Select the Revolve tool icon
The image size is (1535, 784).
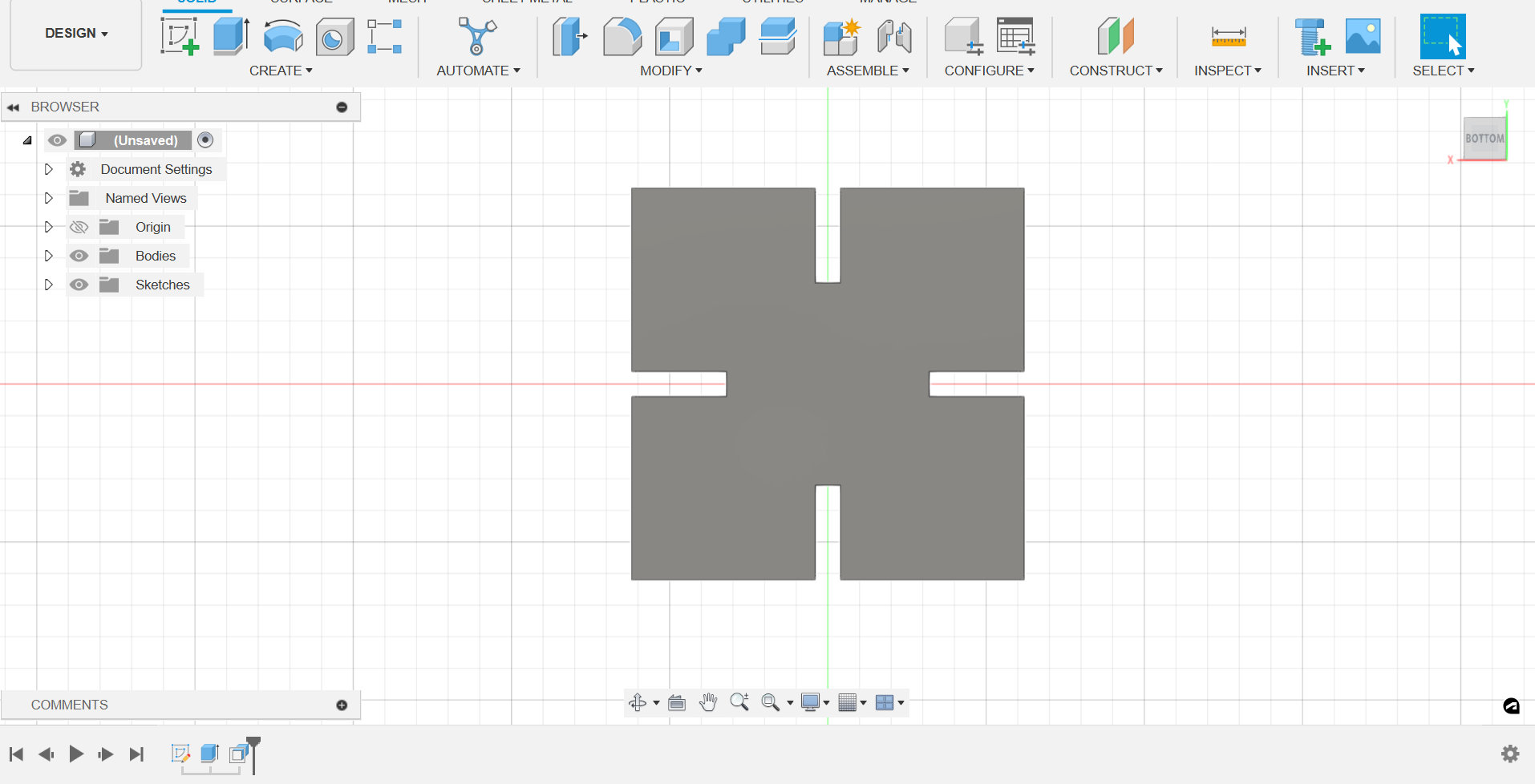coord(283,36)
